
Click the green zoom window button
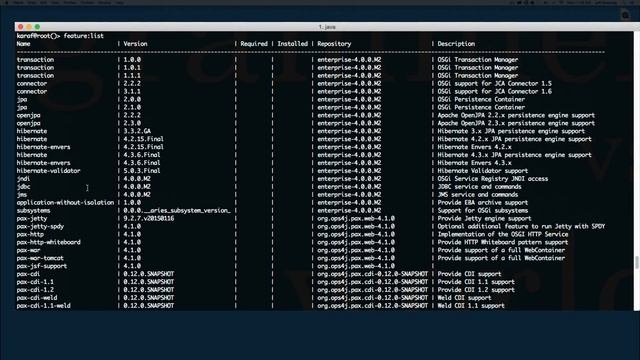[38, 27]
